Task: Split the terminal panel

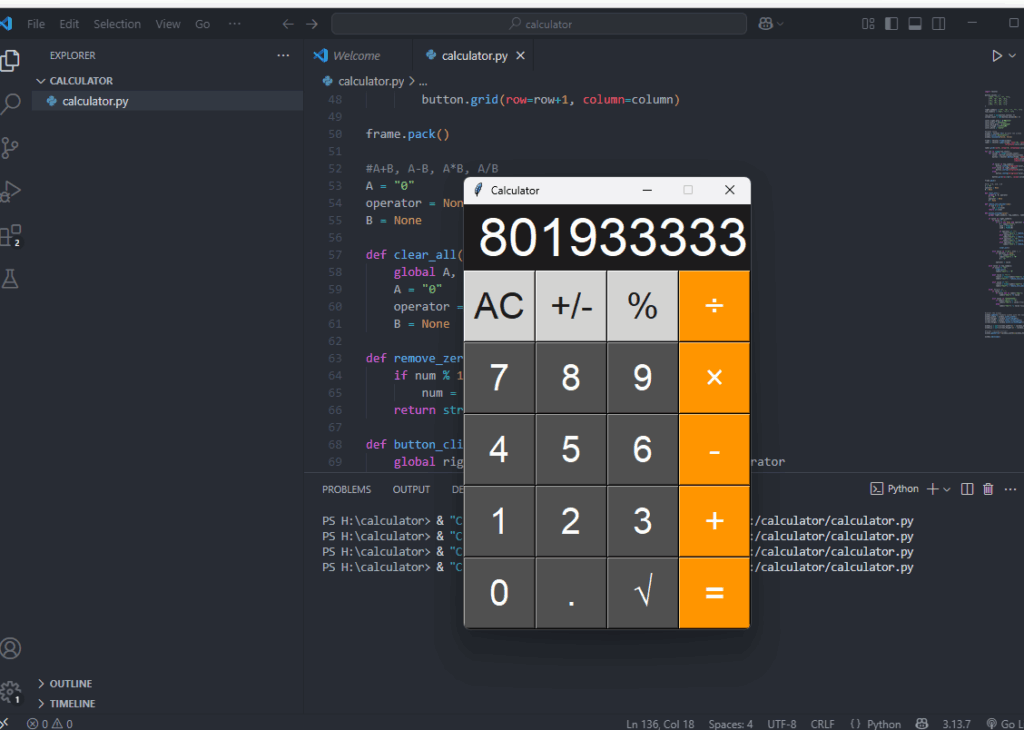Action: [x=967, y=489]
